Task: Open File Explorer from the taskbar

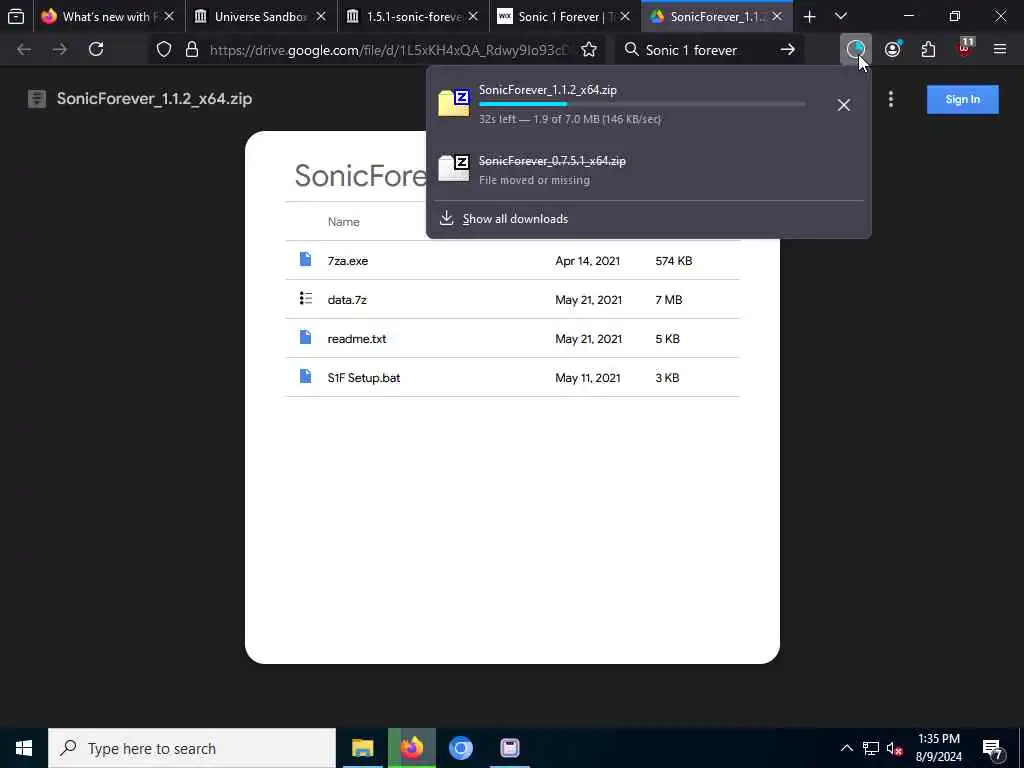Action: 362,748
